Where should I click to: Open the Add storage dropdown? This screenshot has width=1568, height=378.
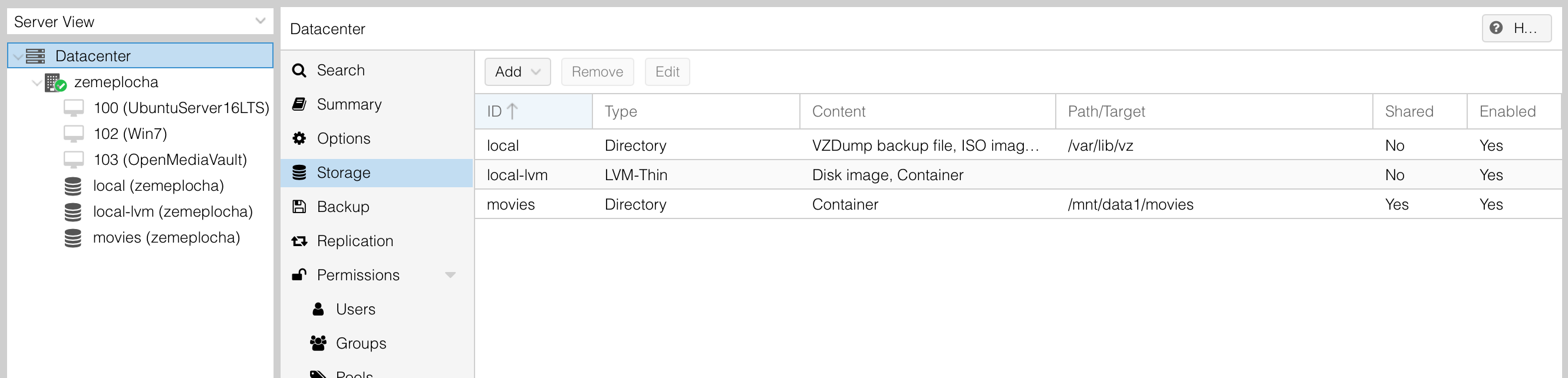tap(518, 72)
